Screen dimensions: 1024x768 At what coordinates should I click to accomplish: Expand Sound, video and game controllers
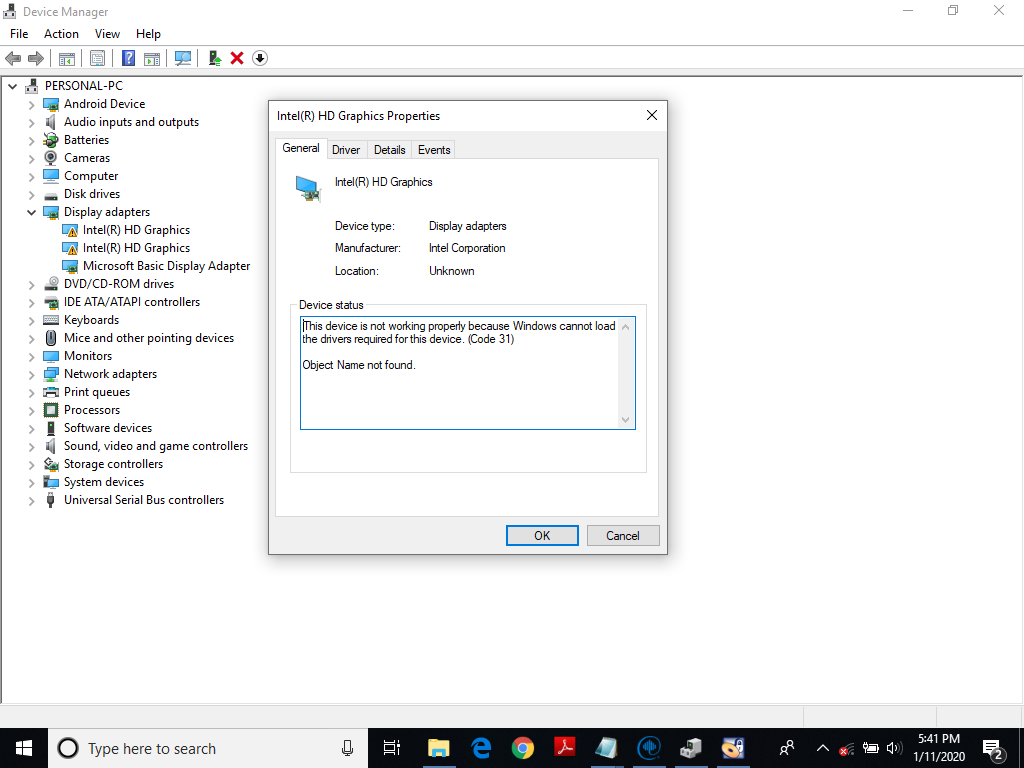tap(31, 446)
